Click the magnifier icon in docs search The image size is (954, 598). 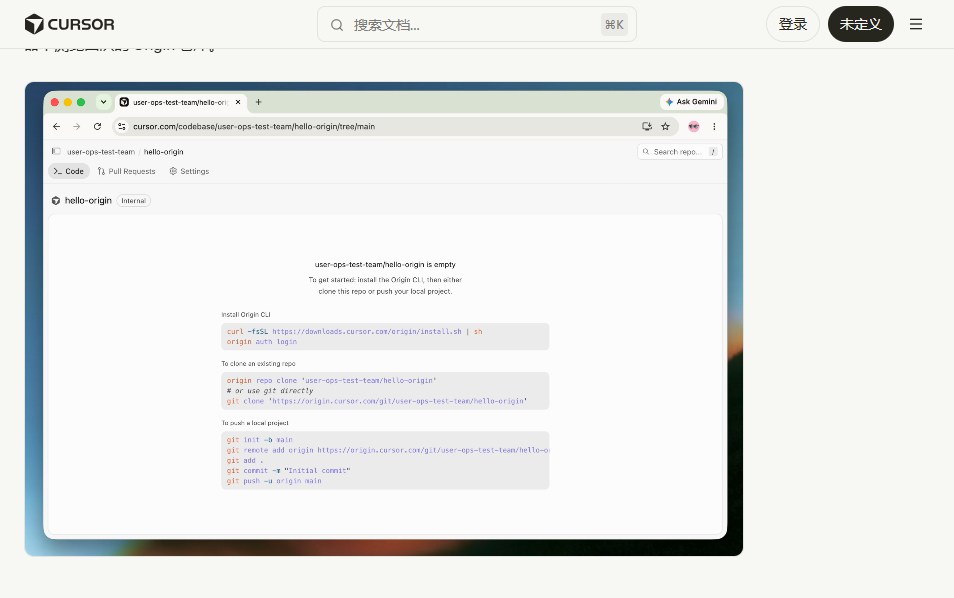tap(336, 25)
